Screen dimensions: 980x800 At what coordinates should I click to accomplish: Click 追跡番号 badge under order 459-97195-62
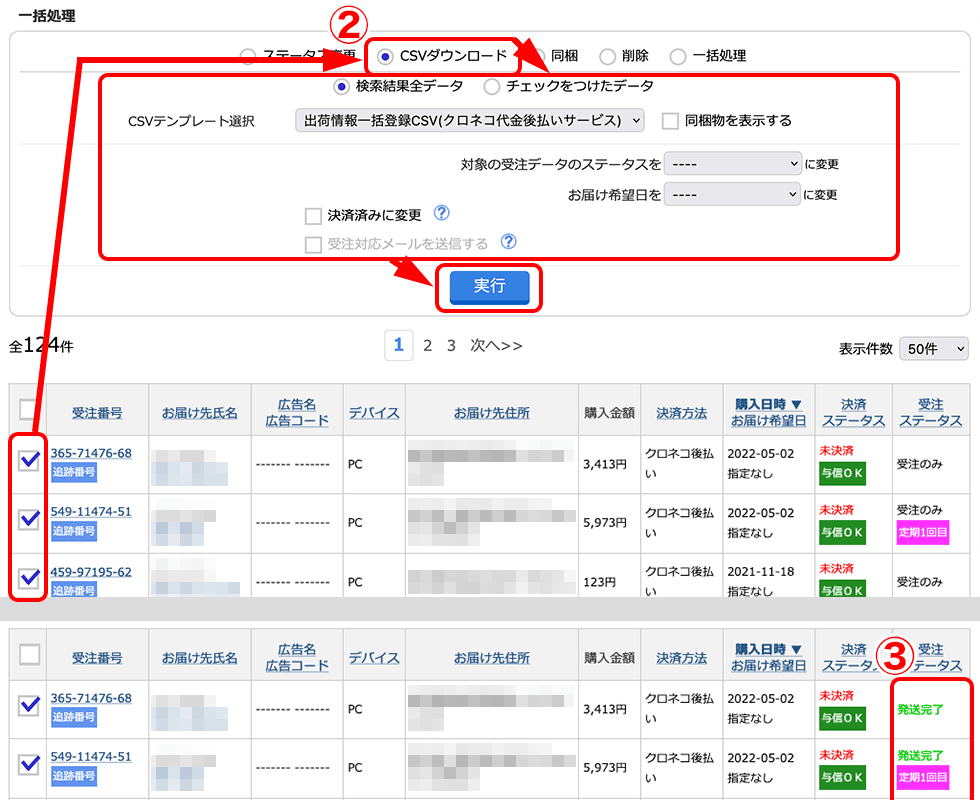(x=74, y=590)
